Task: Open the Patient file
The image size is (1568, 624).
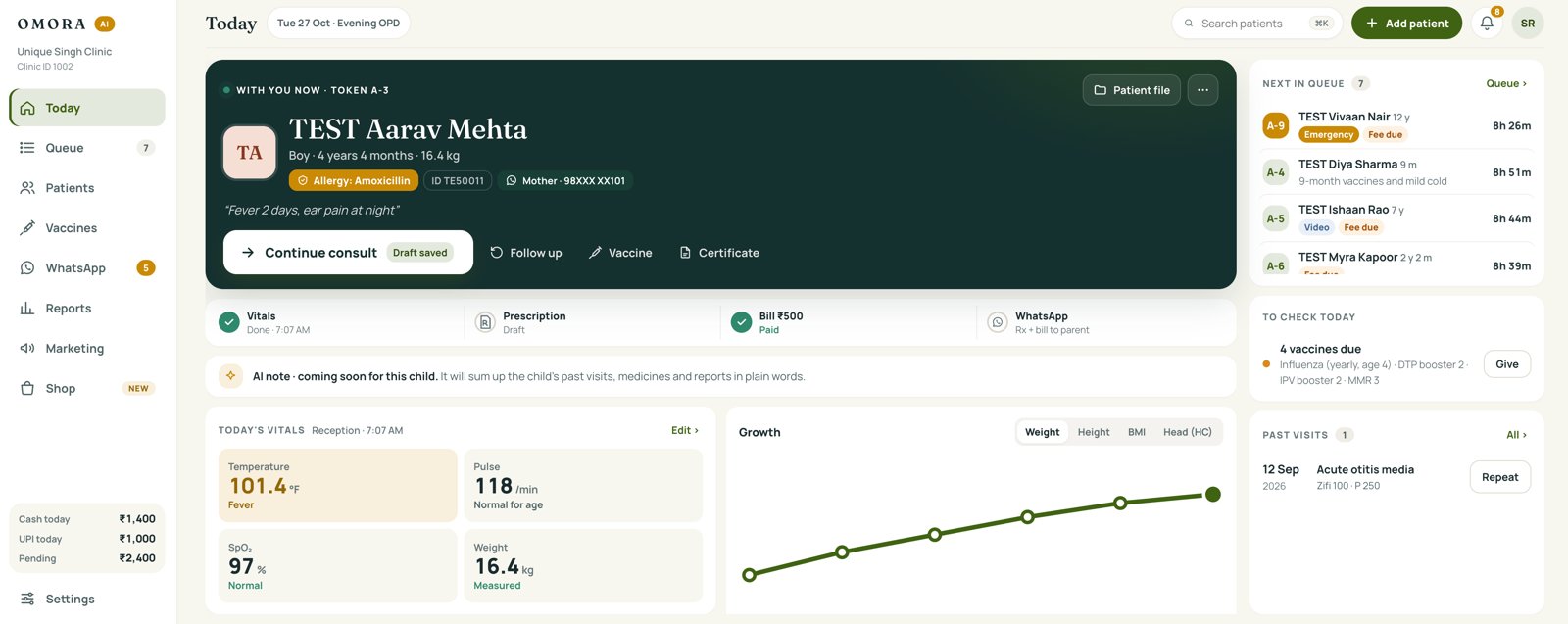Action: (1132, 90)
